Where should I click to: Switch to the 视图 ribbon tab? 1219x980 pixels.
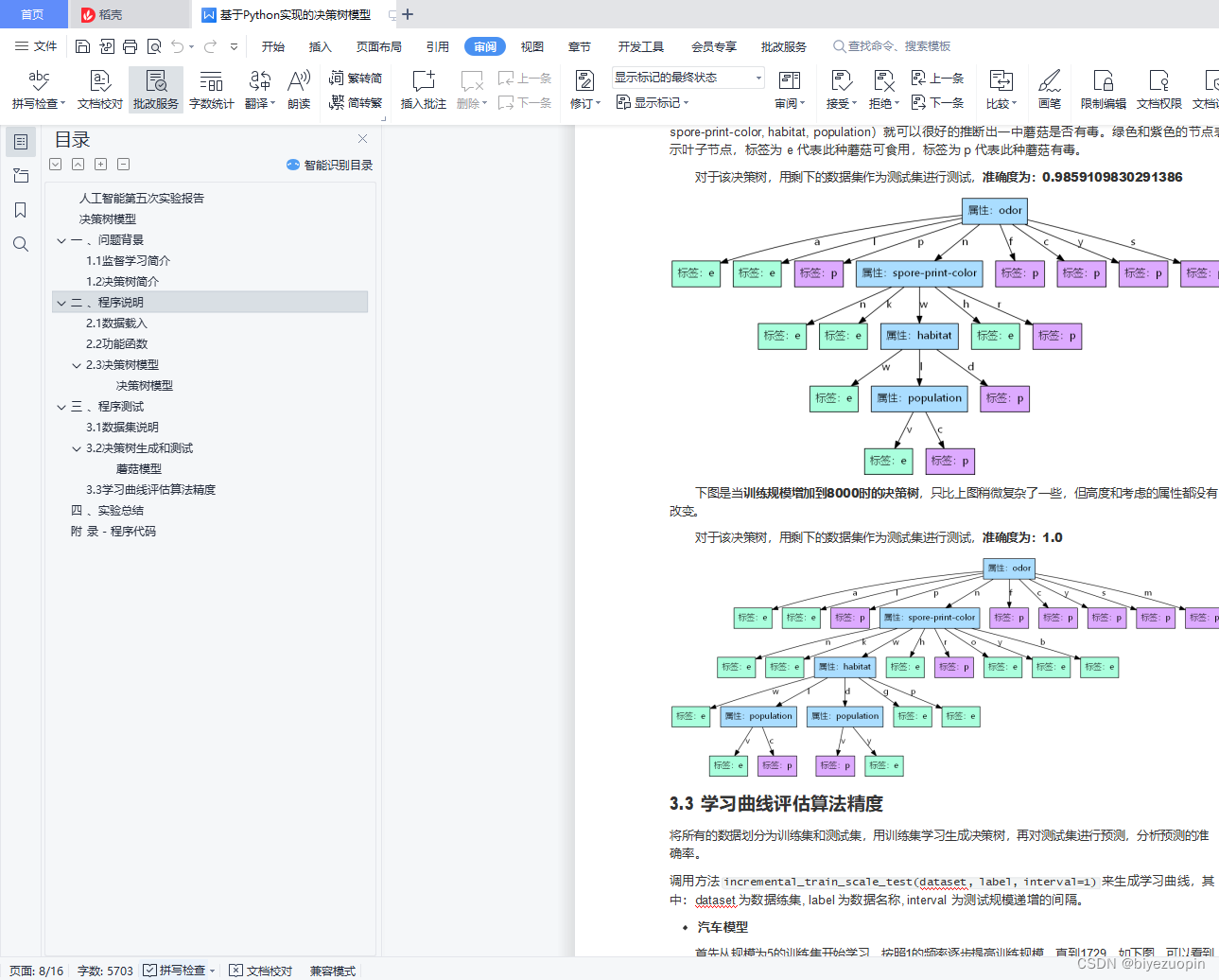click(532, 46)
